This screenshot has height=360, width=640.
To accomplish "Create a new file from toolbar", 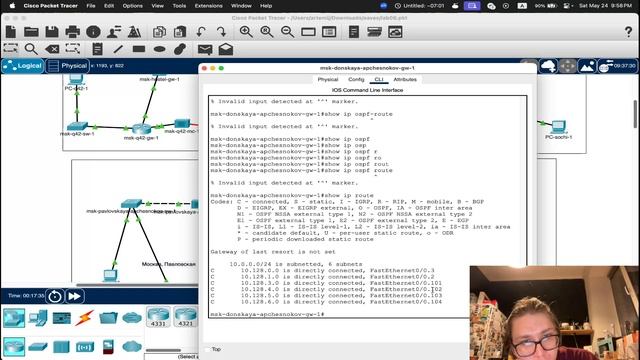I will click(11, 32).
